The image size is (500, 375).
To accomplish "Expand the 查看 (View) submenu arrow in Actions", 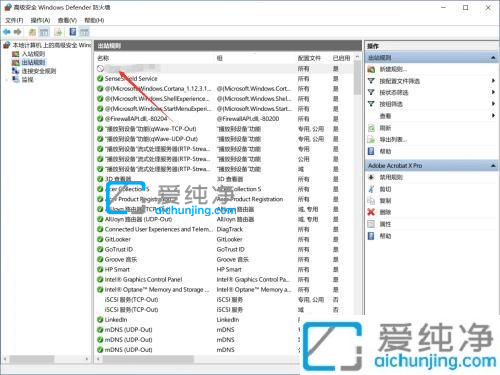I will click(493, 116).
